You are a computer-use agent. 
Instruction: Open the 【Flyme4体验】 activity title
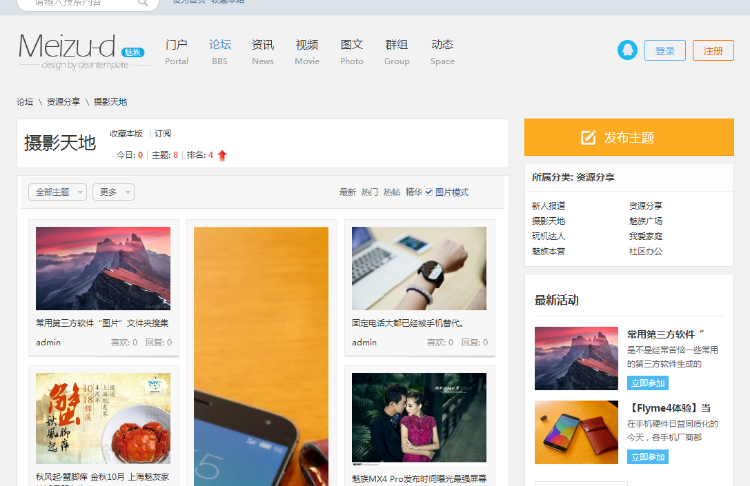coord(669,408)
